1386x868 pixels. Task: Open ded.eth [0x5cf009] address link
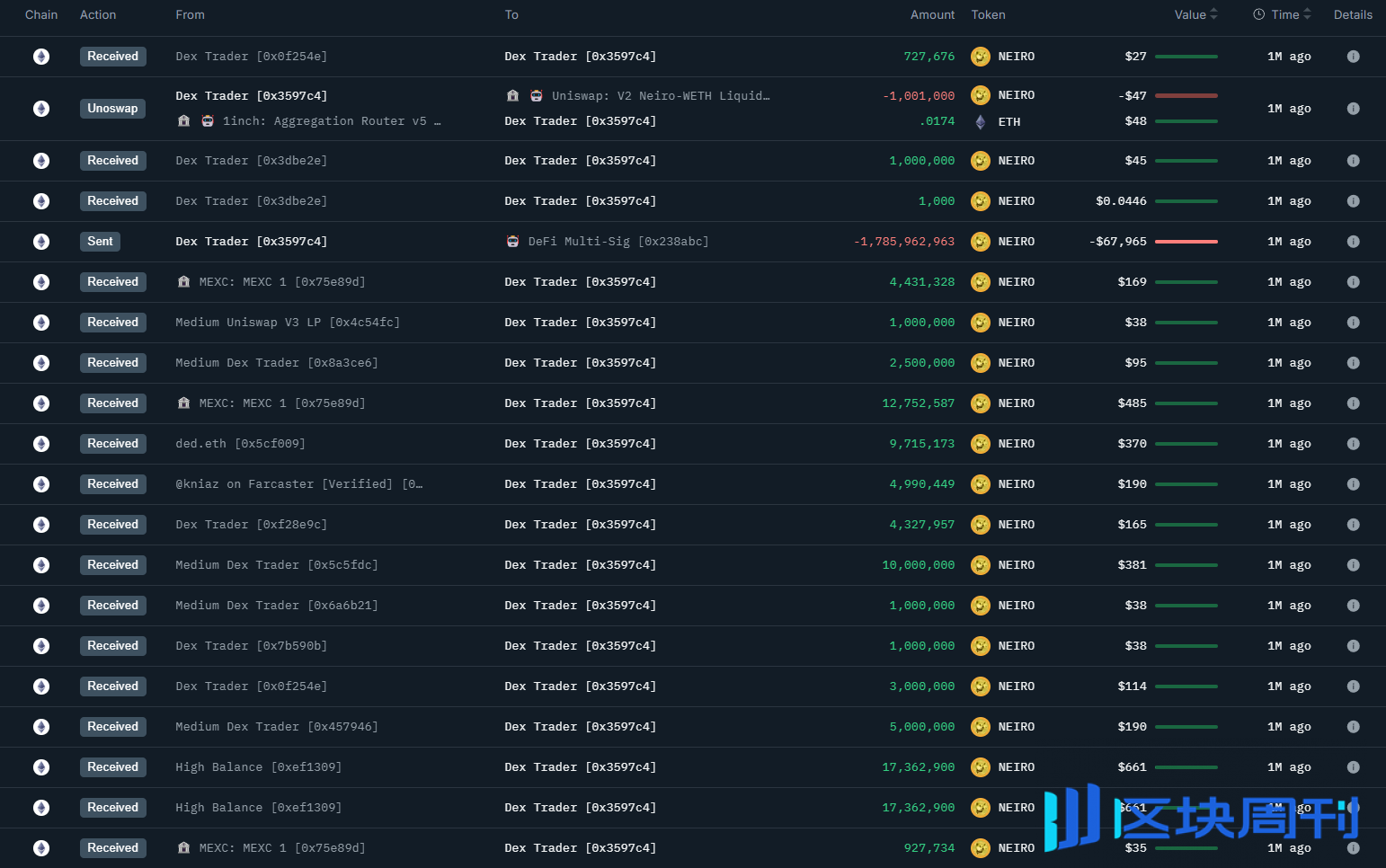click(240, 444)
